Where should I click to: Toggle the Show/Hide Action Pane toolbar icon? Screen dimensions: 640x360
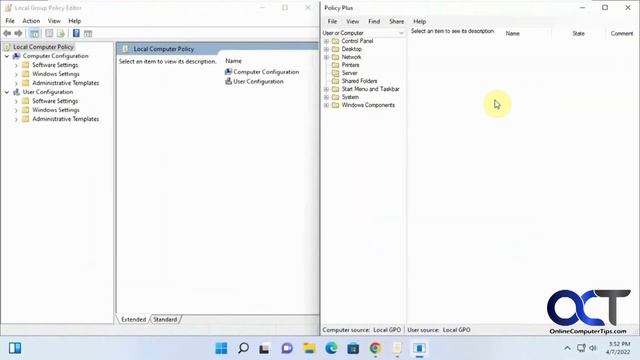click(88, 33)
